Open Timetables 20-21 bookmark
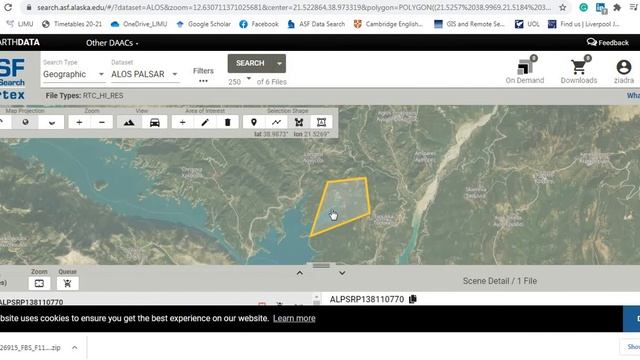 pyautogui.click(x=72, y=24)
